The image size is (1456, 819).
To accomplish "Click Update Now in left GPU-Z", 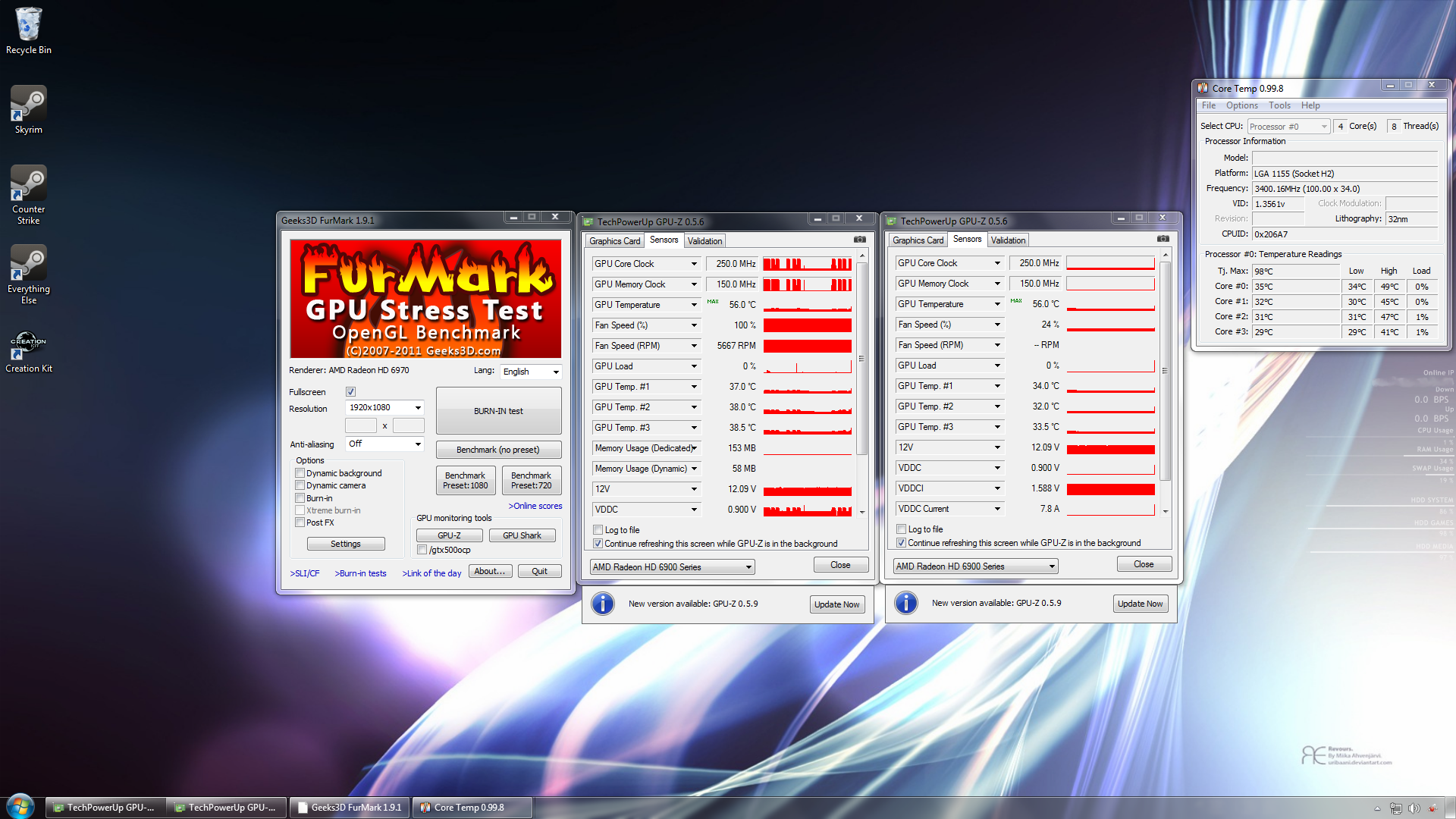I will click(x=837, y=604).
